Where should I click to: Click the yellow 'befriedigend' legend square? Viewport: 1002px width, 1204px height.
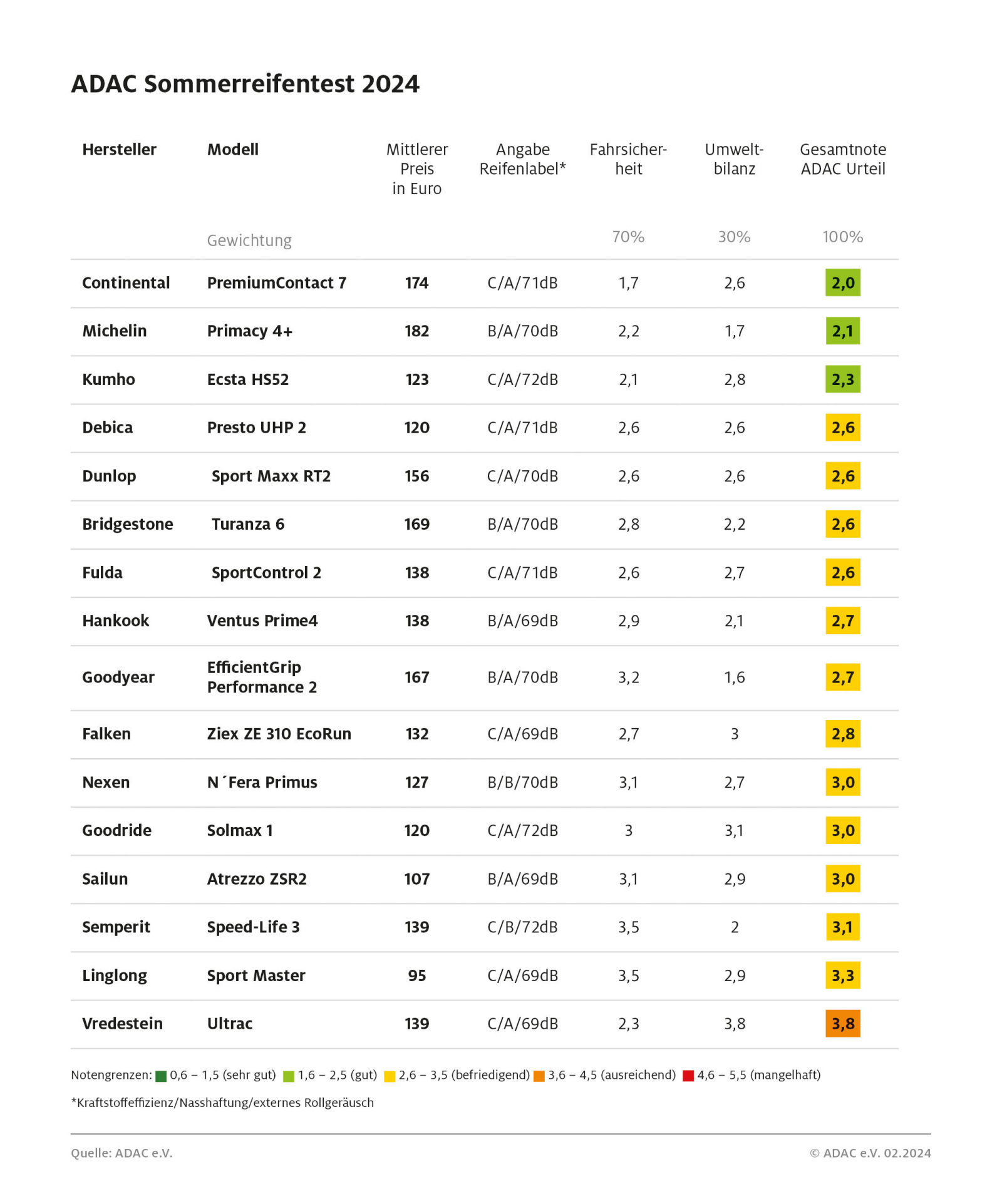pos(390,1076)
